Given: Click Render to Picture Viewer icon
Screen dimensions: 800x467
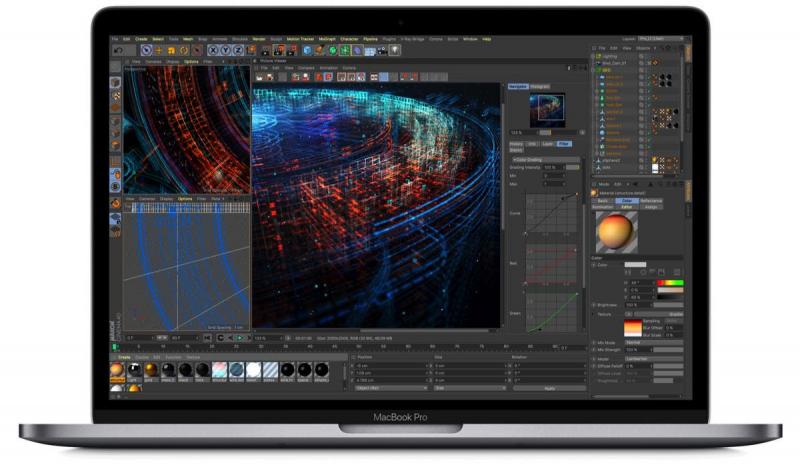Looking at the screenshot, I should (279, 50).
